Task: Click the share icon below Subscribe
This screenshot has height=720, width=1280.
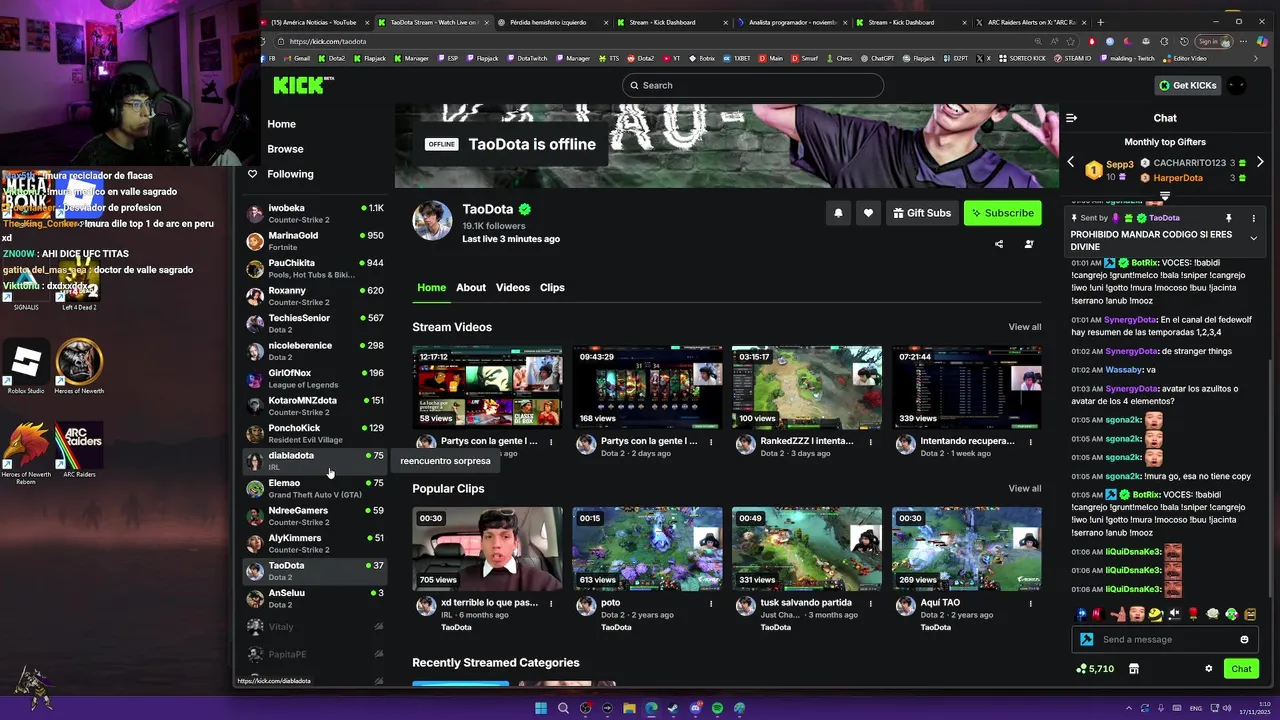Action: click(x=998, y=244)
